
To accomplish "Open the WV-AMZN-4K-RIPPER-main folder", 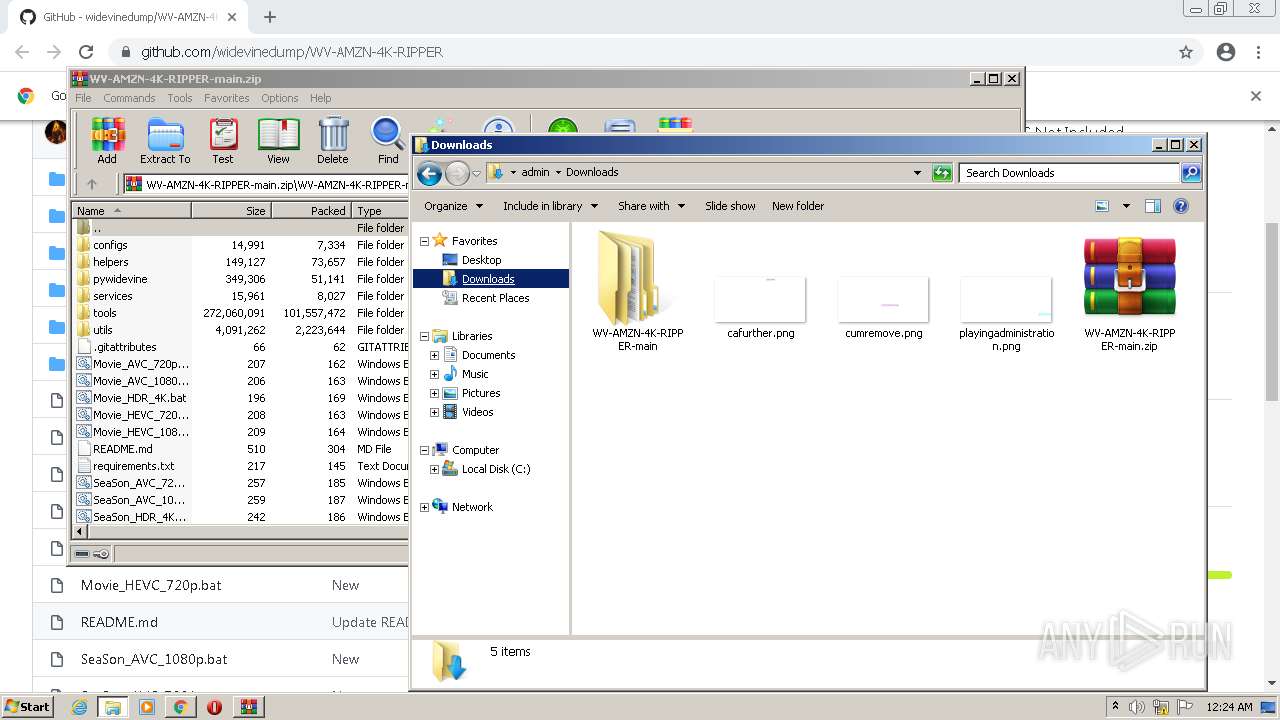I will click(637, 291).
